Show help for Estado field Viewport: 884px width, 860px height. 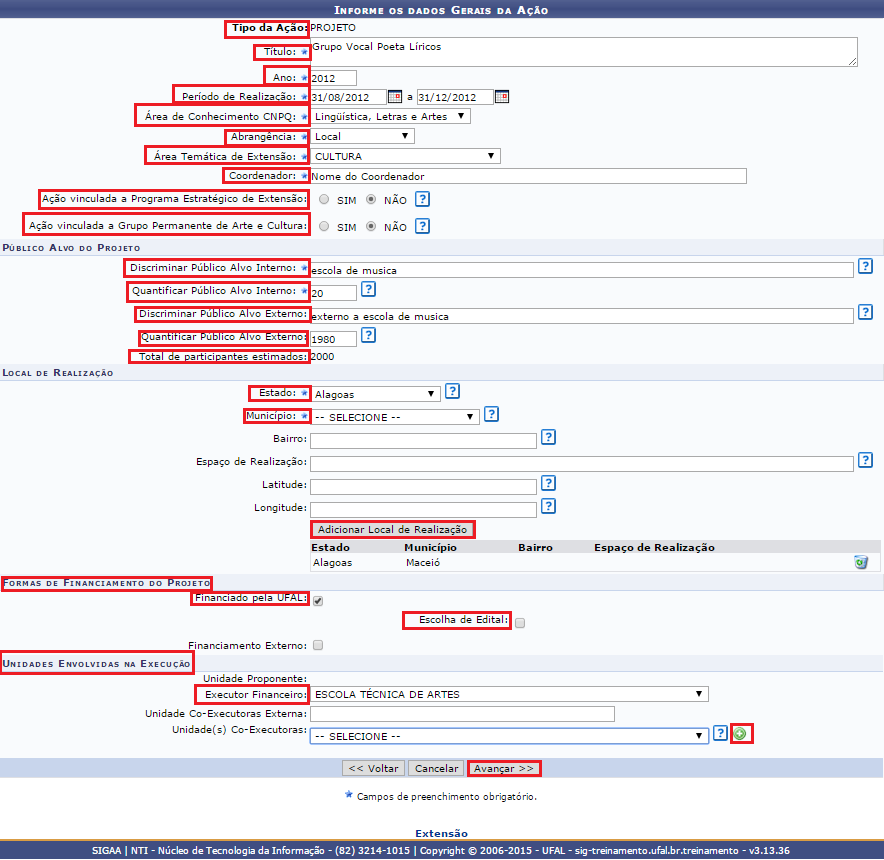[x=452, y=392]
